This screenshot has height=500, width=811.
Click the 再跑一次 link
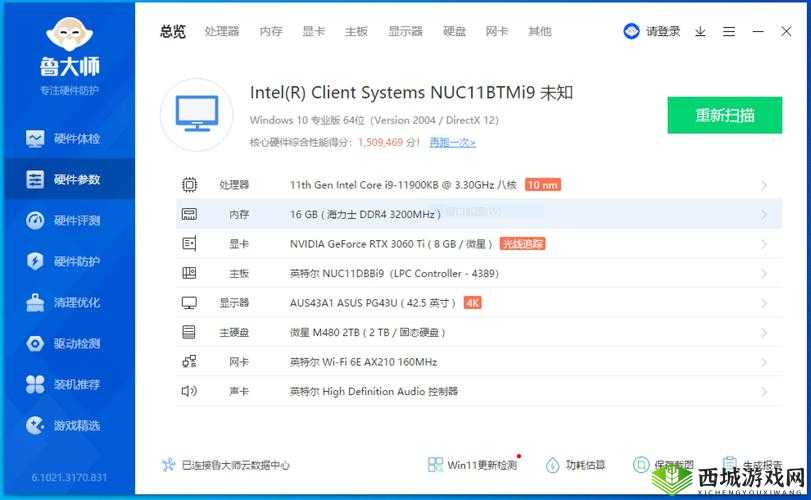[452, 143]
